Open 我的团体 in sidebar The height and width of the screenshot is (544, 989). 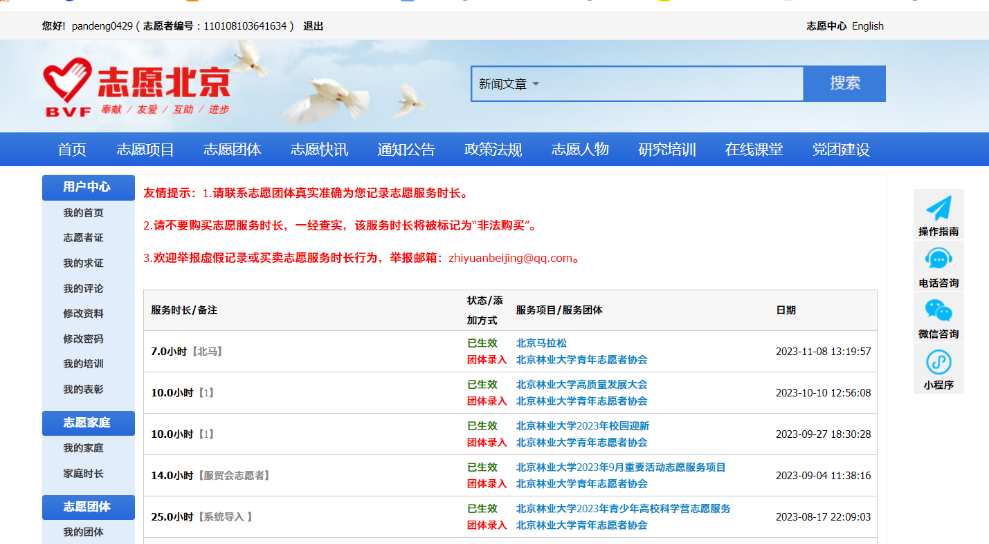(x=83, y=532)
